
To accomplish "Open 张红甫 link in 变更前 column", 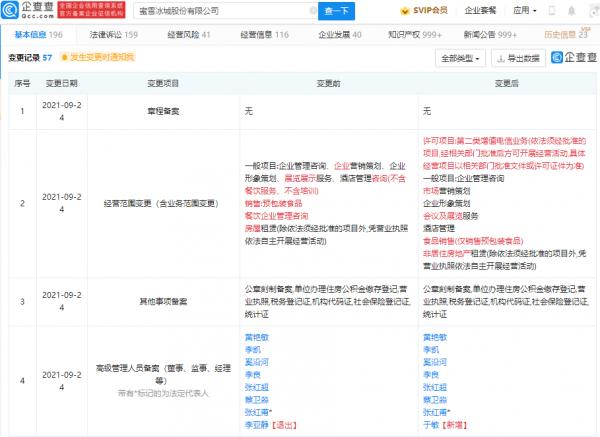I will 258,412.
